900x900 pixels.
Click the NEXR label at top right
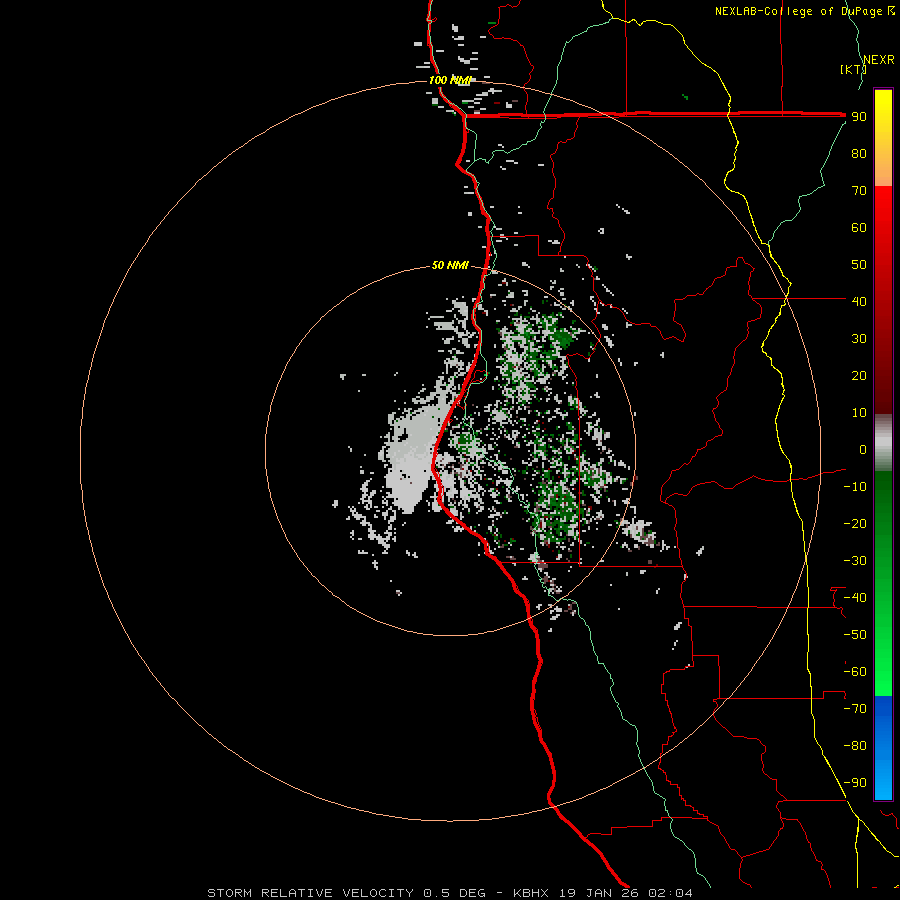tap(878, 60)
